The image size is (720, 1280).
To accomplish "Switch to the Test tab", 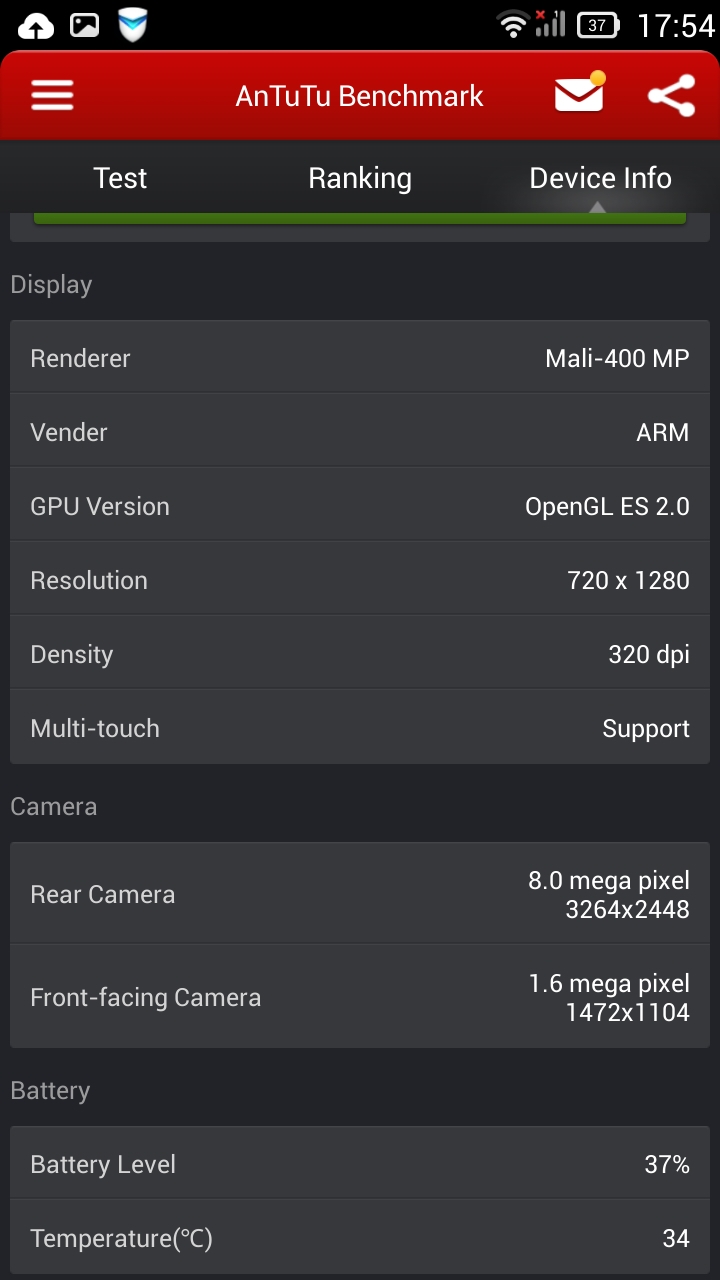I will (x=120, y=178).
